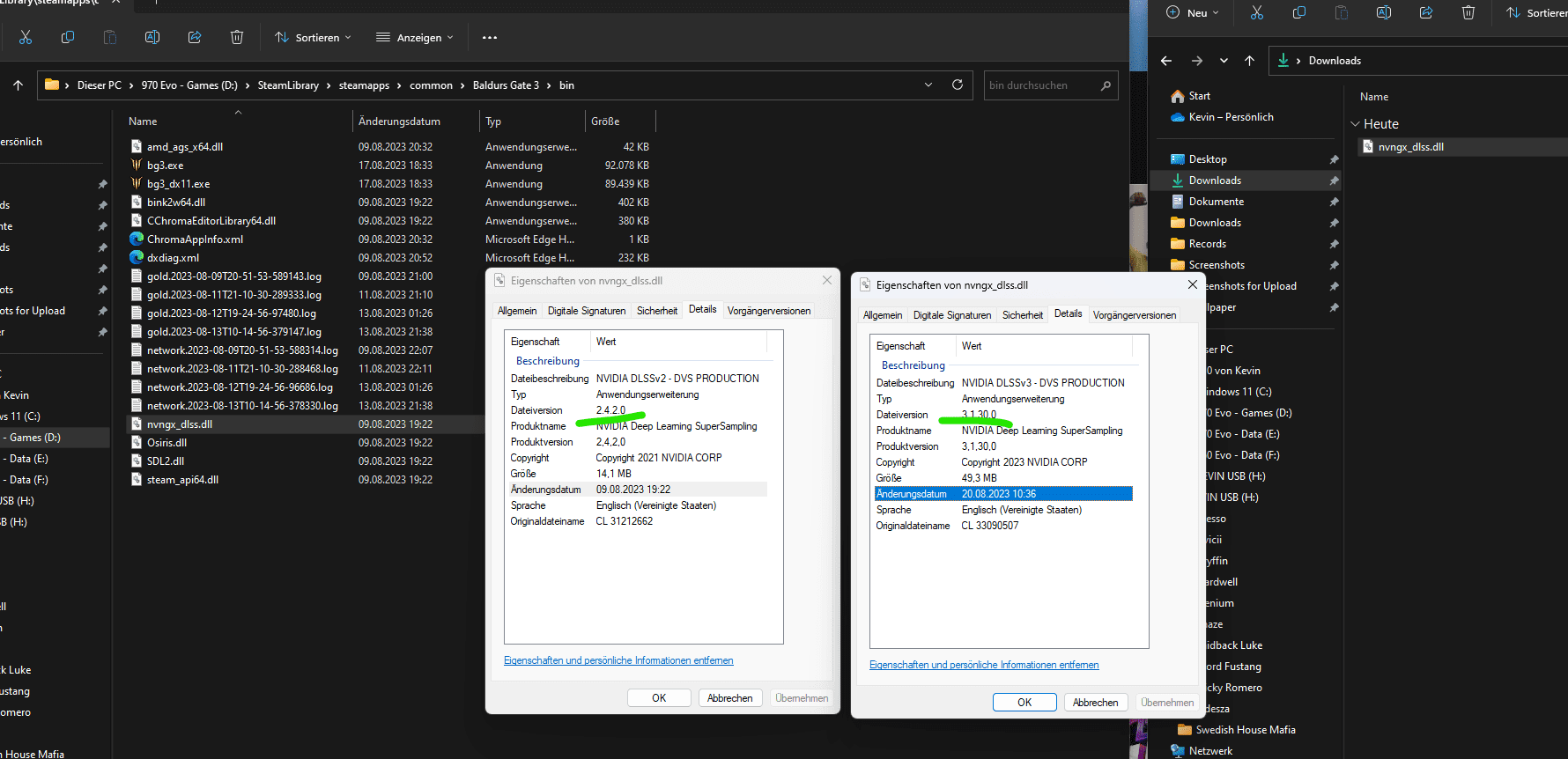This screenshot has height=759, width=1568.
Task: Click the Copy icon in left Explorer toolbar
Action: pyautogui.click(x=68, y=37)
